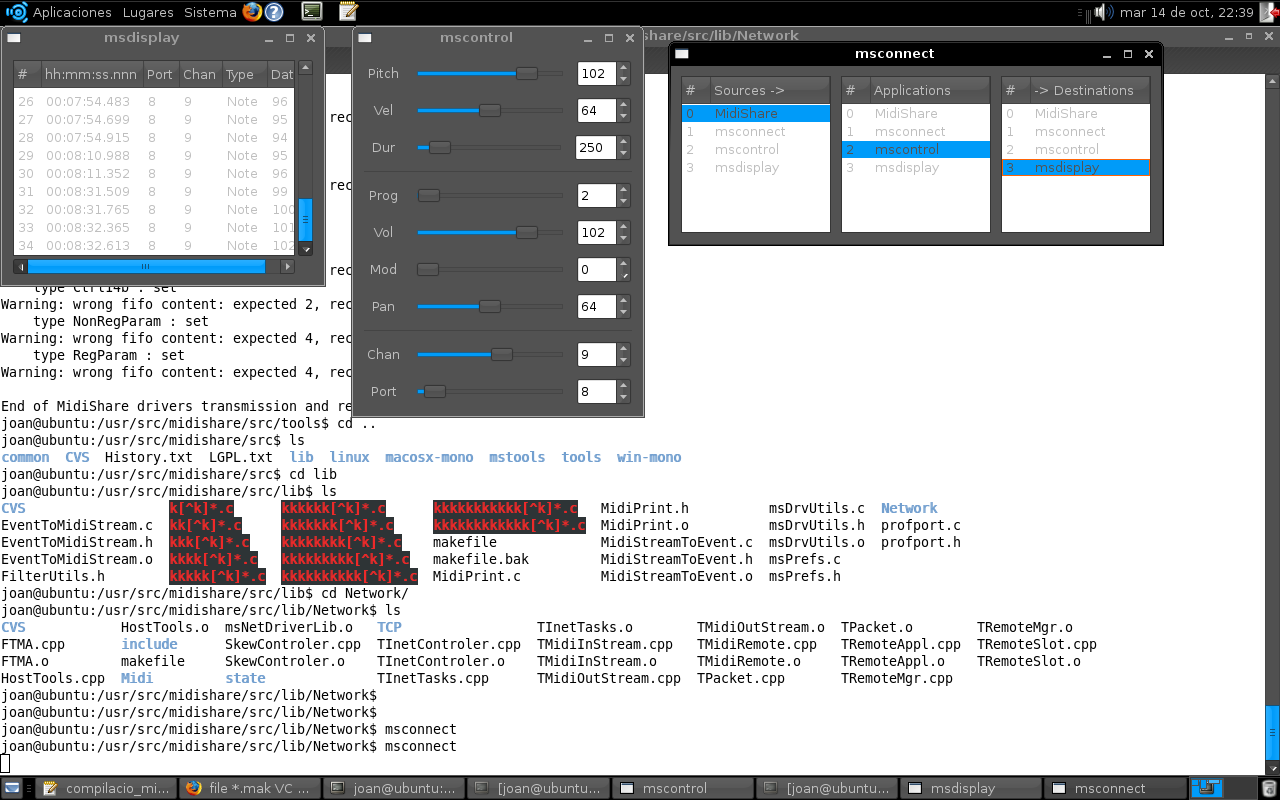Select msdisplay in the Sources list
Image resolution: width=1280 pixels, height=800 pixels.
coord(746,168)
